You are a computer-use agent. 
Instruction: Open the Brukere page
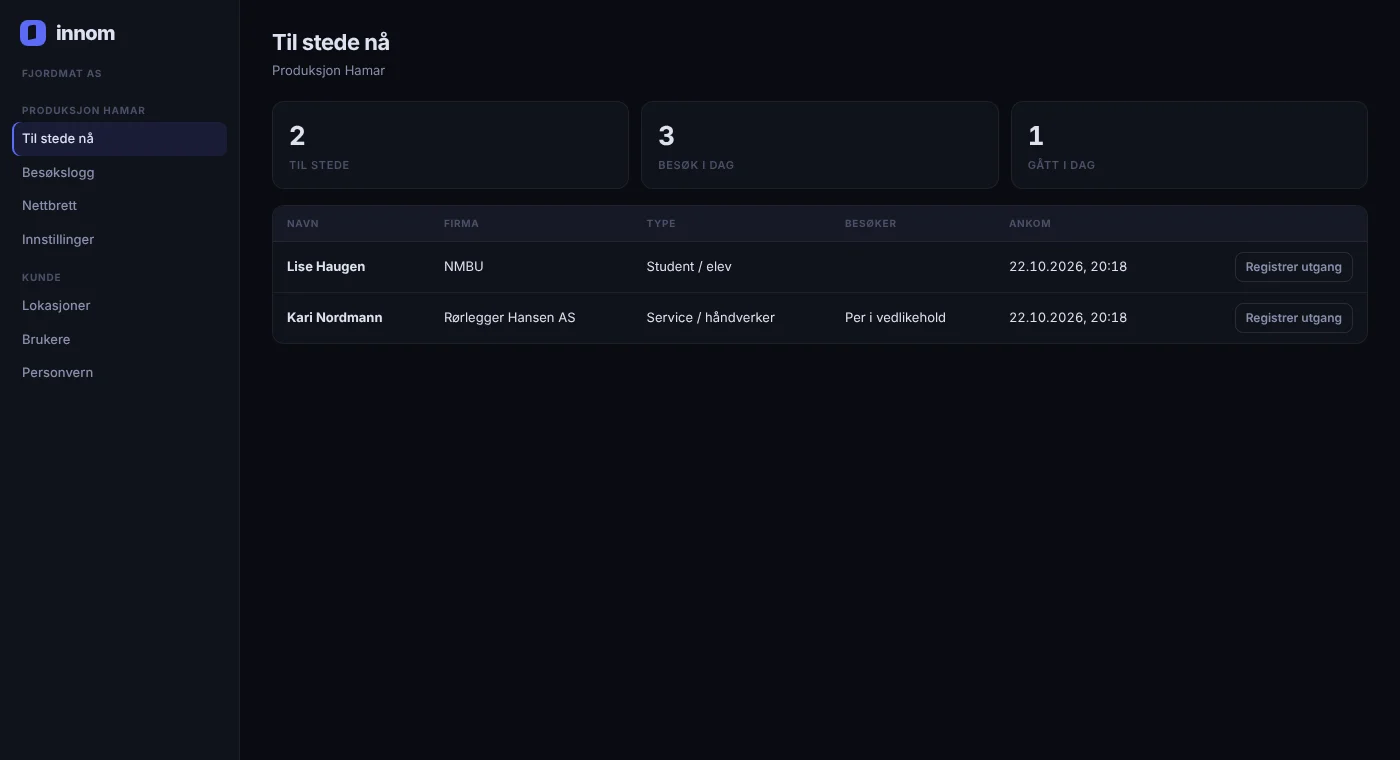point(119,339)
